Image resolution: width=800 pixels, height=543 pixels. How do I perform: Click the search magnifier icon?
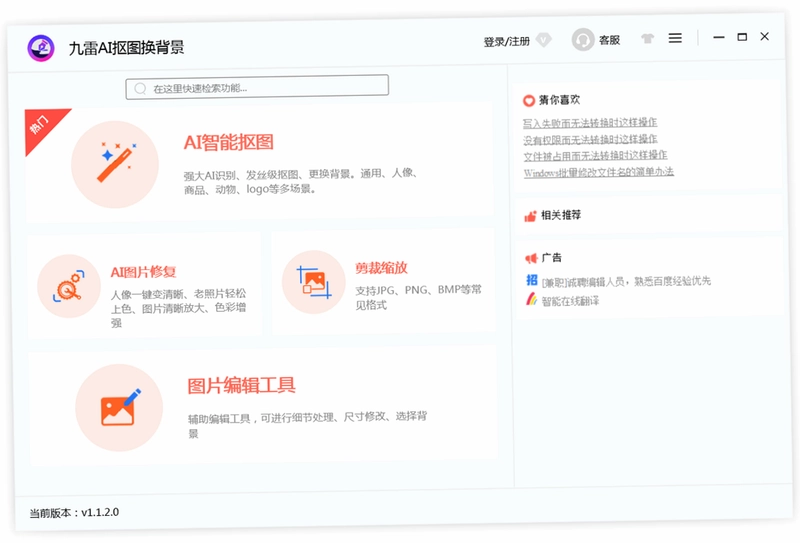click(x=140, y=89)
